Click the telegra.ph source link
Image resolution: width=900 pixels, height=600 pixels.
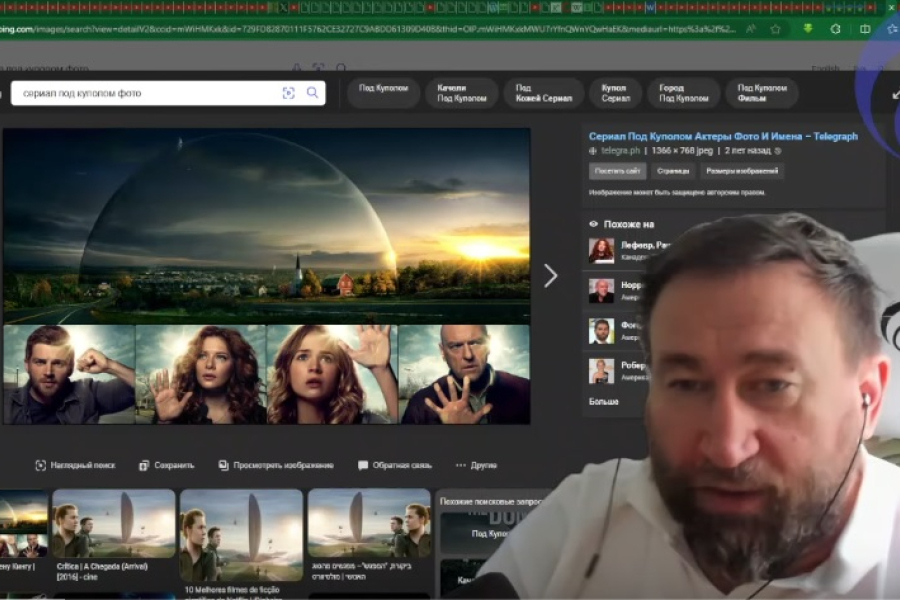[620, 150]
